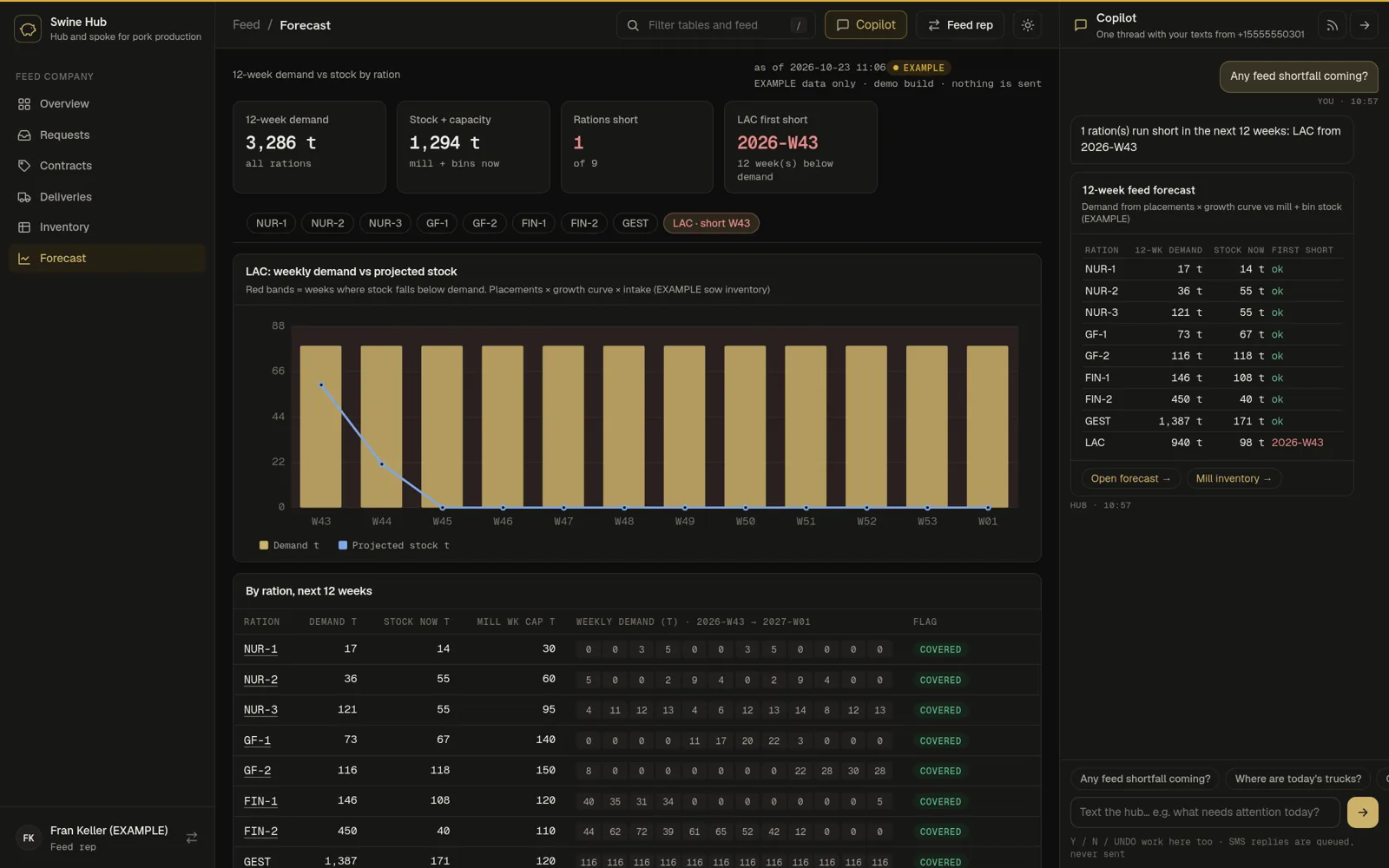This screenshot has width=1389, height=868.
Task: Click the W43 demand bar in chart
Action: pyautogui.click(x=321, y=427)
